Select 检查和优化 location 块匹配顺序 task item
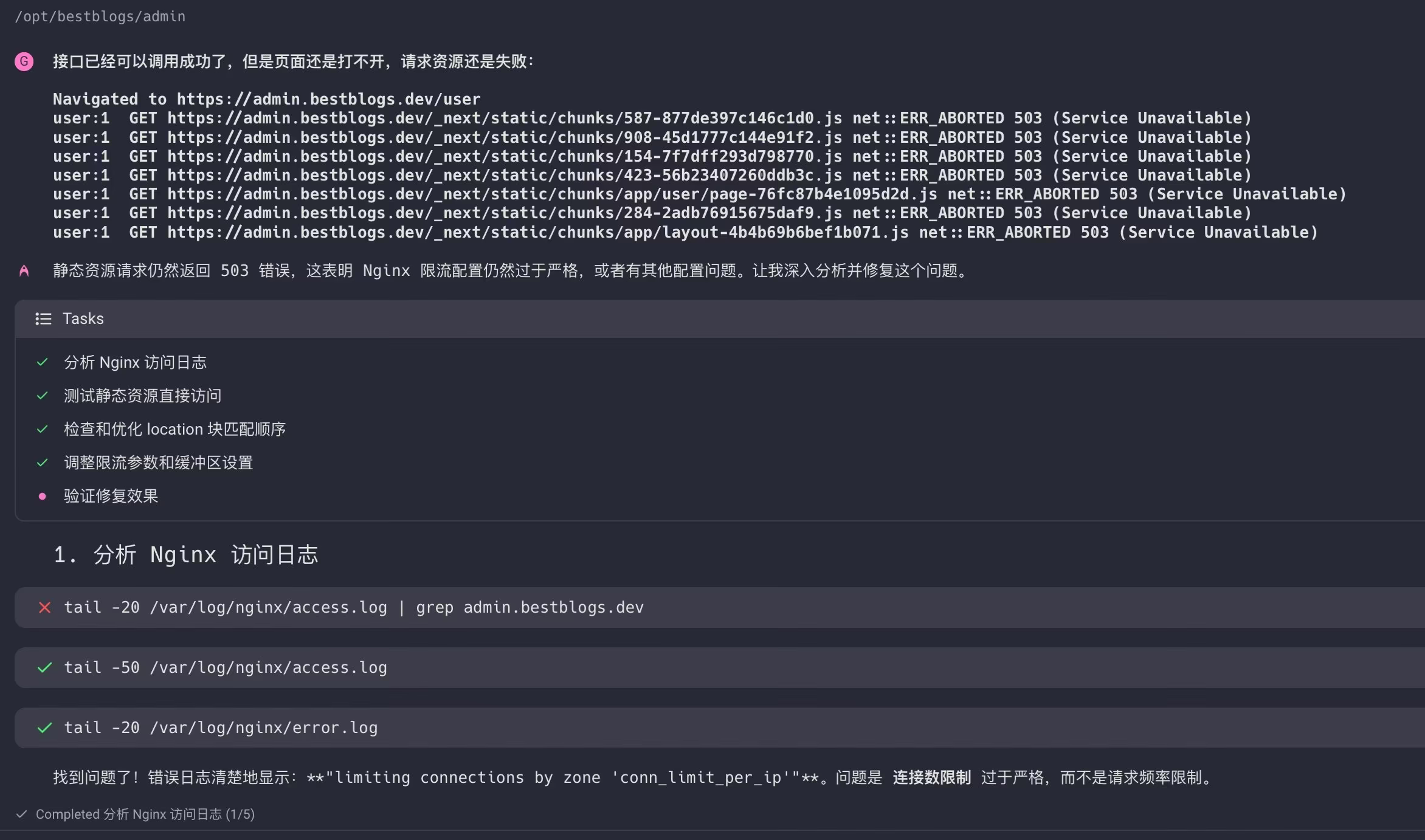1425x840 pixels. (174, 429)
